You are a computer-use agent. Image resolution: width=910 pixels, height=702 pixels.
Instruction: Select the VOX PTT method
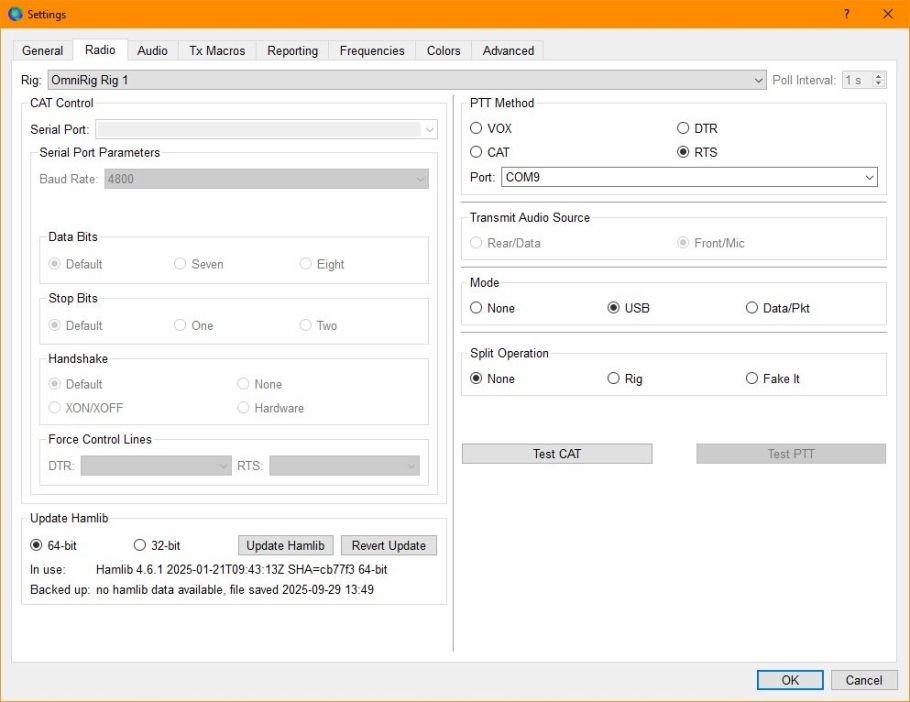(477, 128)
